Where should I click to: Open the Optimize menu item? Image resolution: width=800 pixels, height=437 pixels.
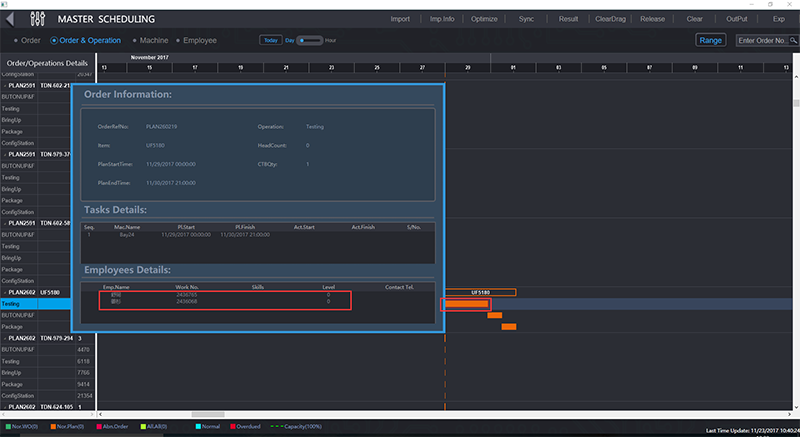[x=484, y=19]
